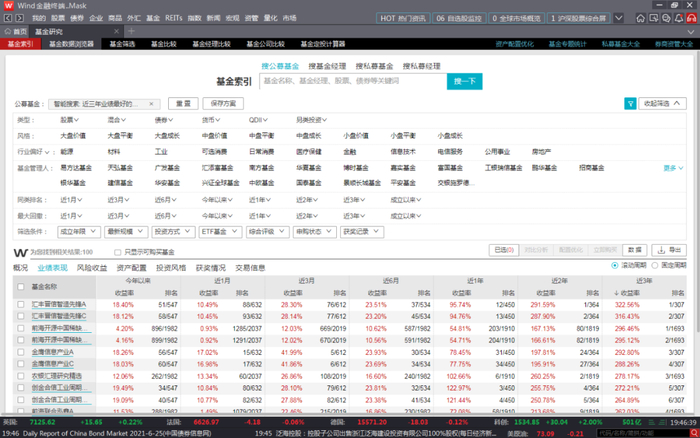Viewport: 700px width, 438px height.
Task: Open the 获奖记录 dropdown
Action: (362, 231)
